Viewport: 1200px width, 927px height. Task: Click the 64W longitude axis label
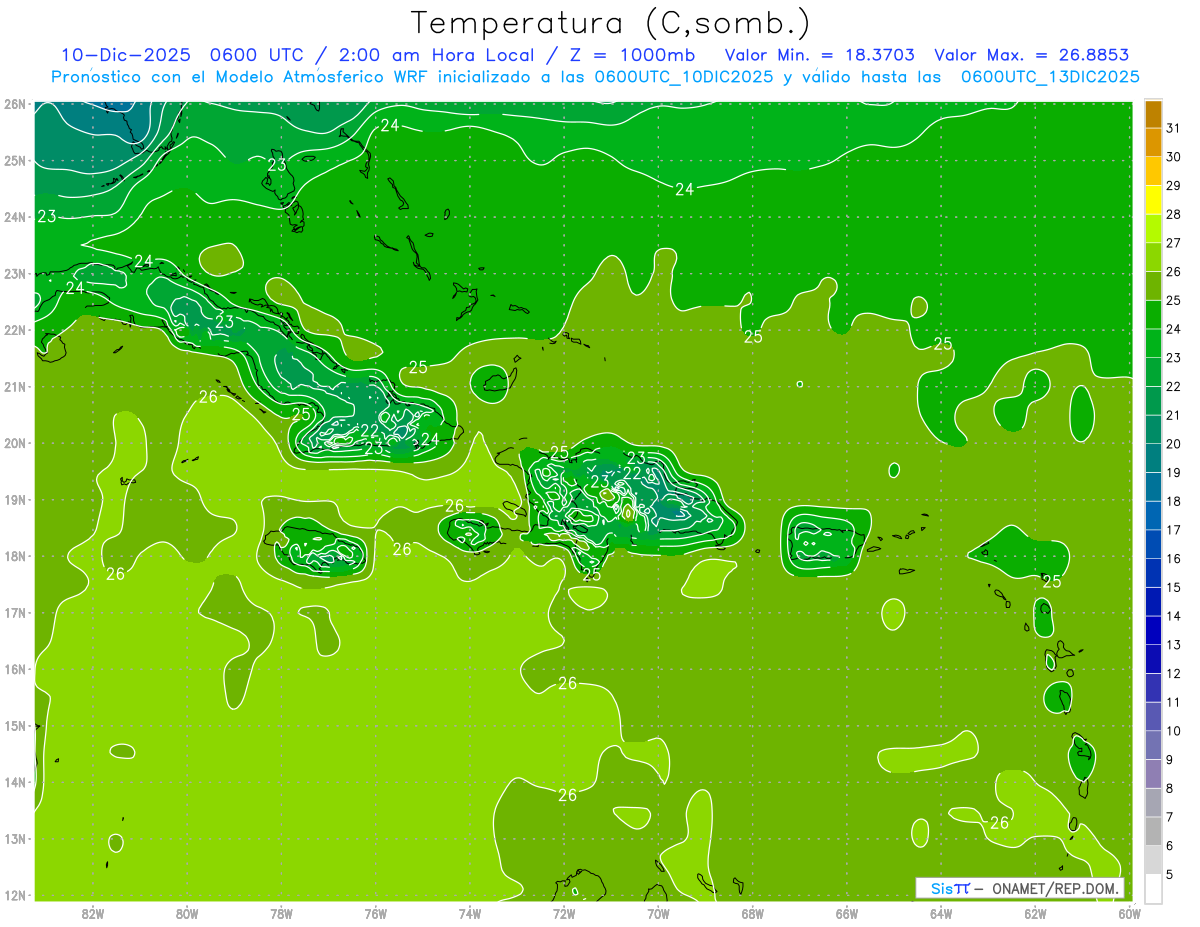pyautogui.click(x=941, y=912)
